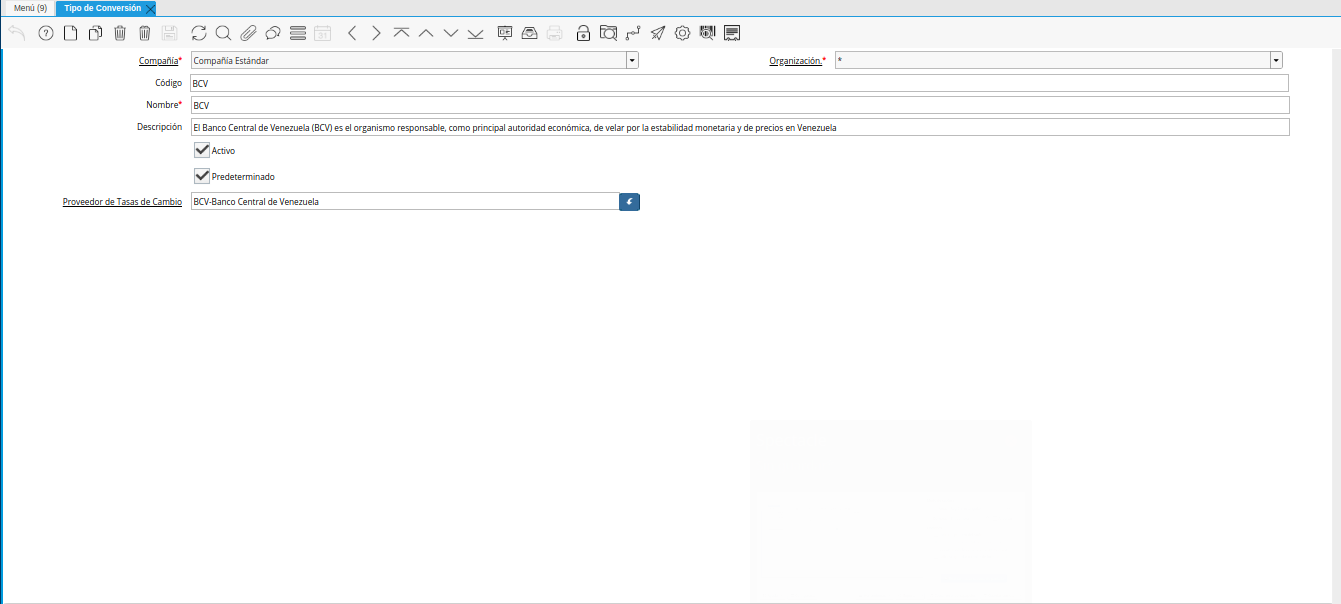This screenshot has height=604, width=1341.
Task: Expand the Organización dropdown arrow
Action: [1276, 60]
